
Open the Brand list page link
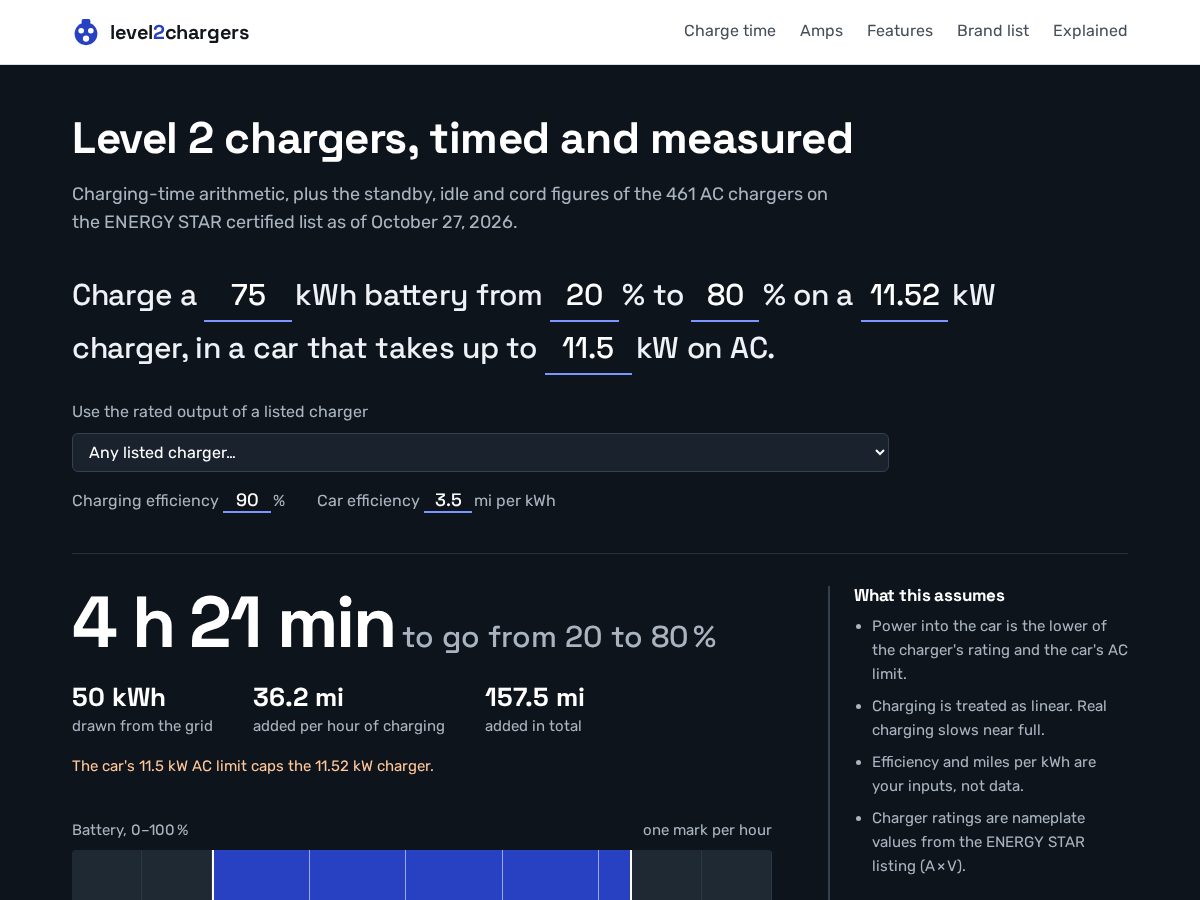[x=993, y=31]
